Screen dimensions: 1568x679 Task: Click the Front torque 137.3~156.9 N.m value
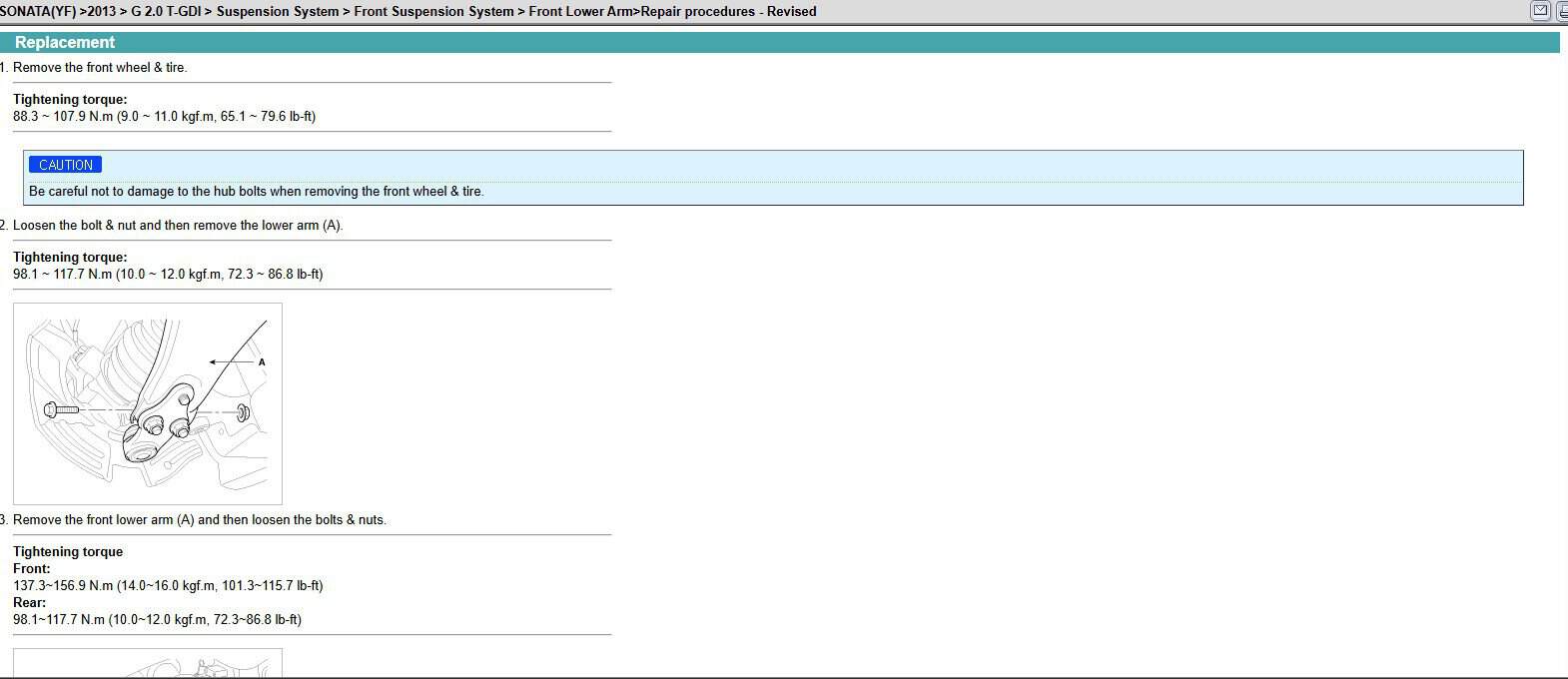(168, 586)
